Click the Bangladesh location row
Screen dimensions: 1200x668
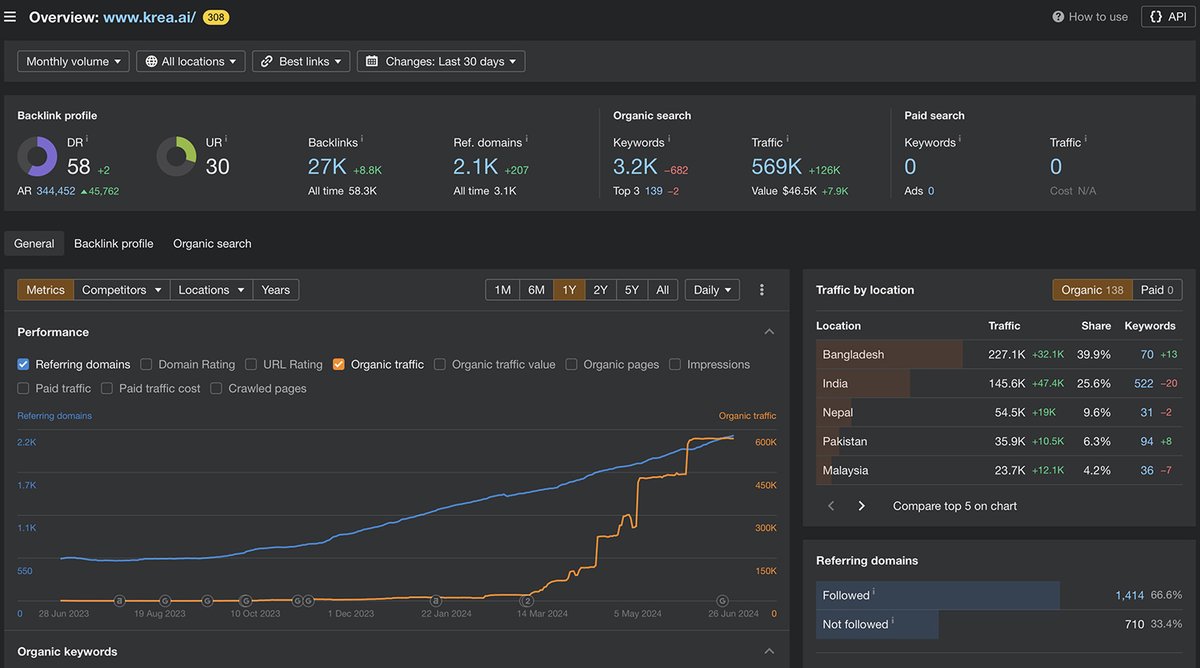pyautogui.click(x=999, y=355)
